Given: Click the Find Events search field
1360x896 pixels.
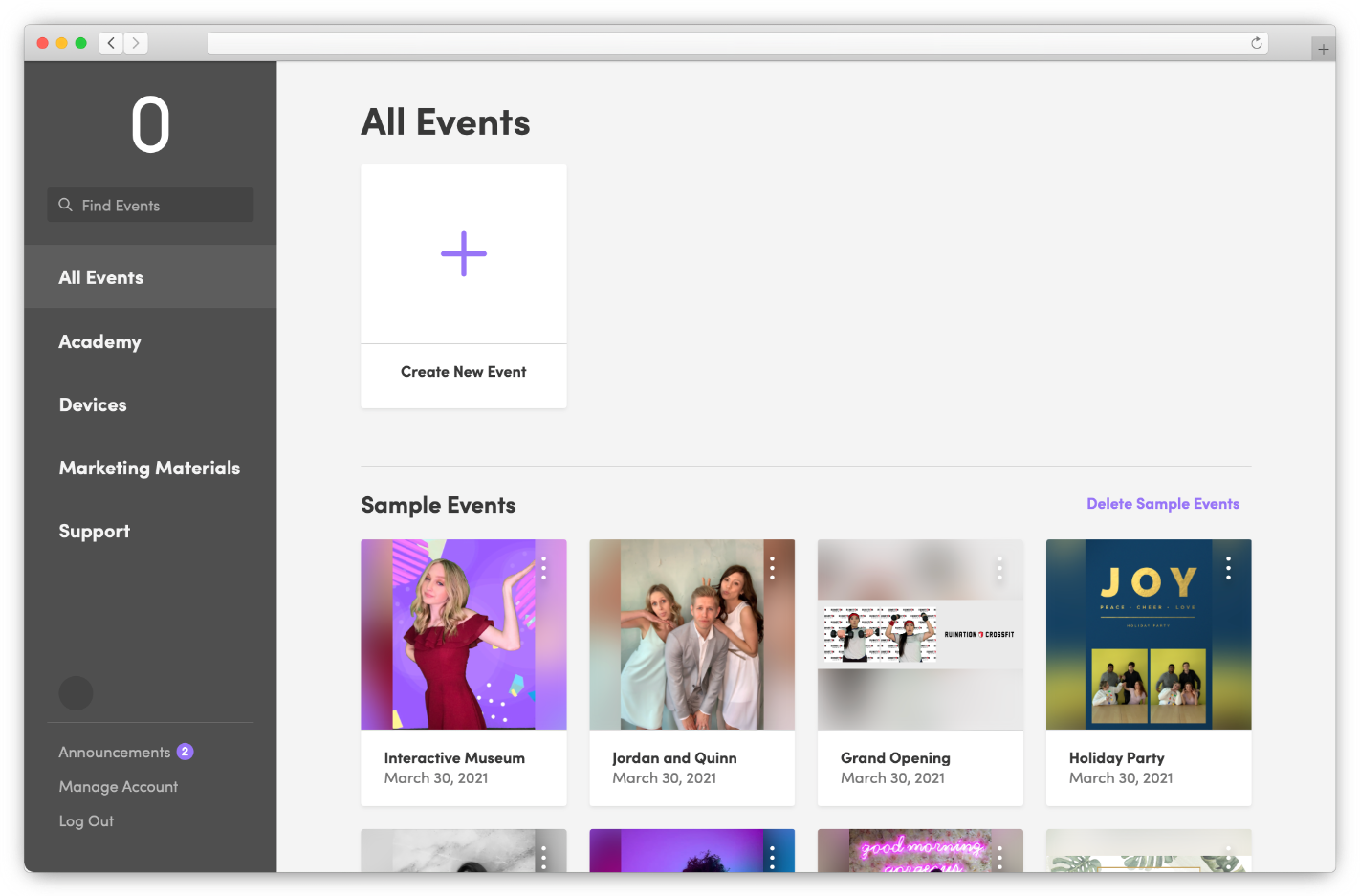Looking at the screenshot, I should click(x=150, y=205).
